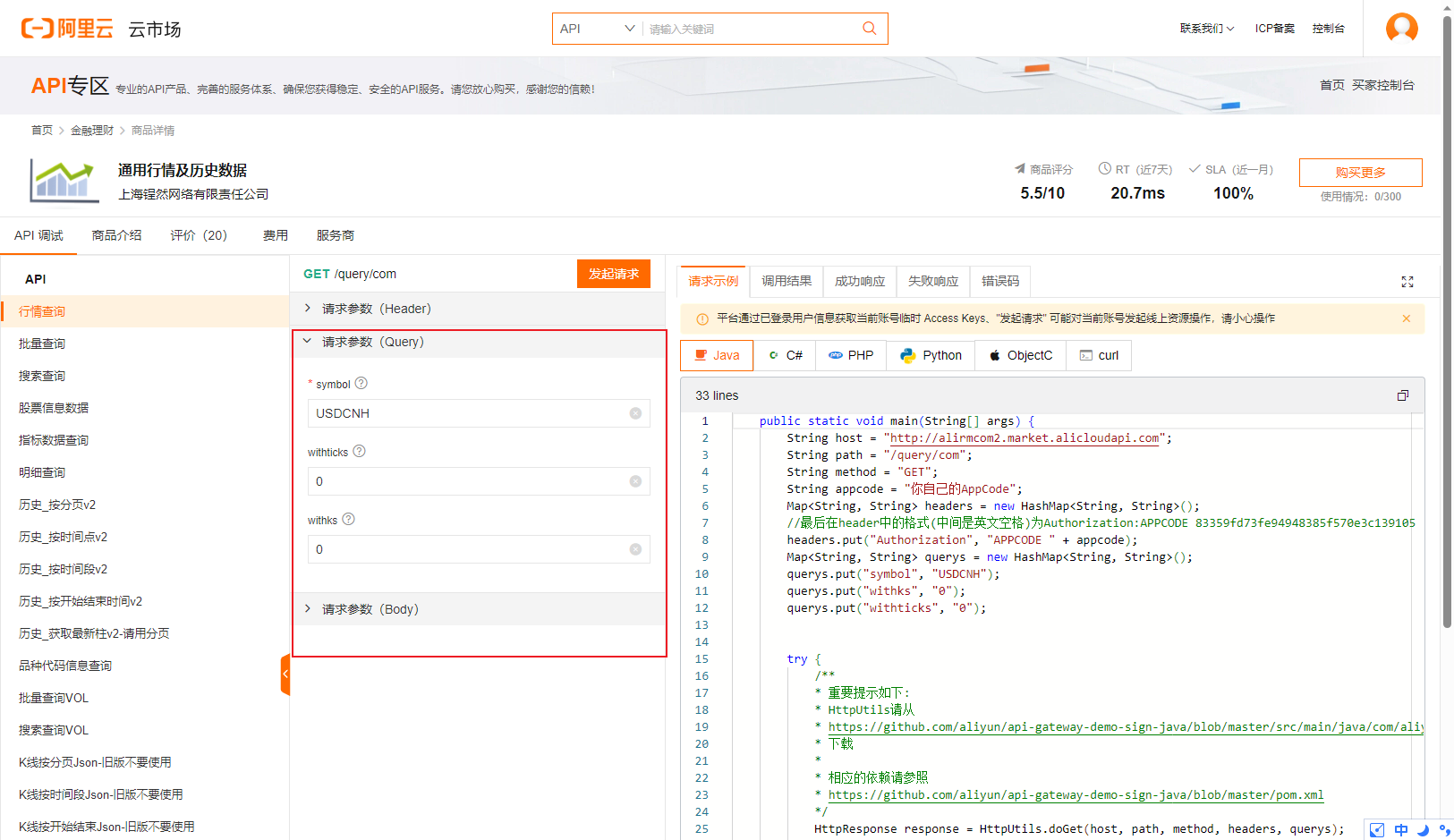Click the search magnifier icon

point(869,29)
